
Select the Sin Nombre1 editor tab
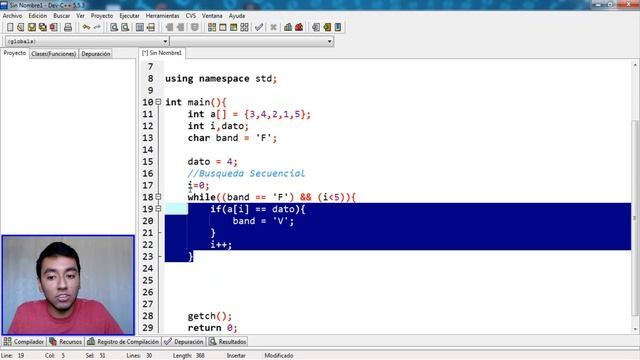[162, 53]
